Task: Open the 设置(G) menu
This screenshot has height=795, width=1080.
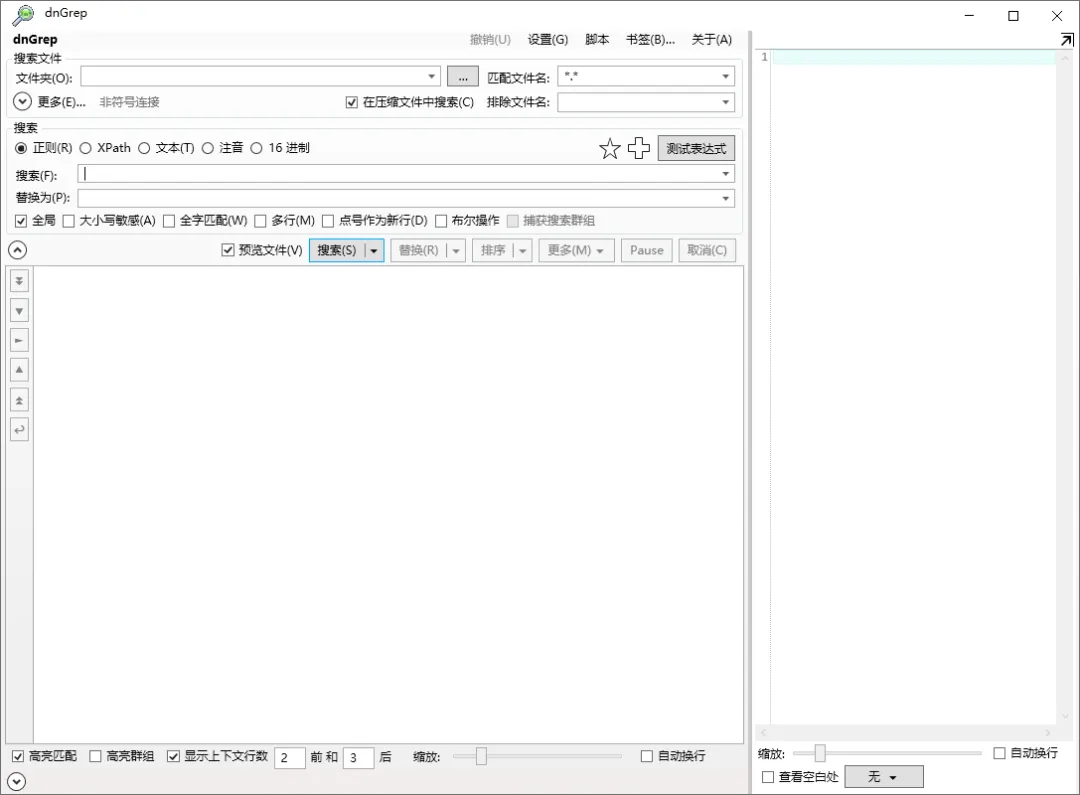Action: (x=548, y=39)
